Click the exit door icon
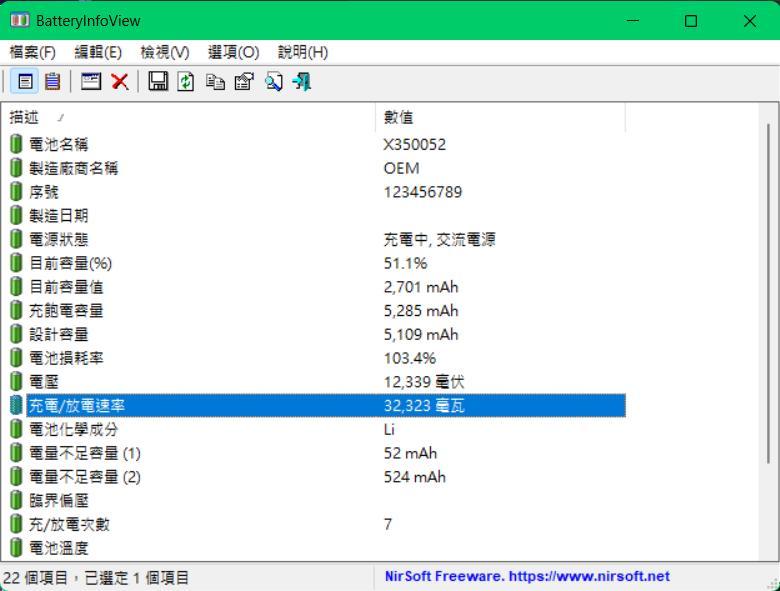This screenshot has height=591, width=780. [x=302, y=82]
